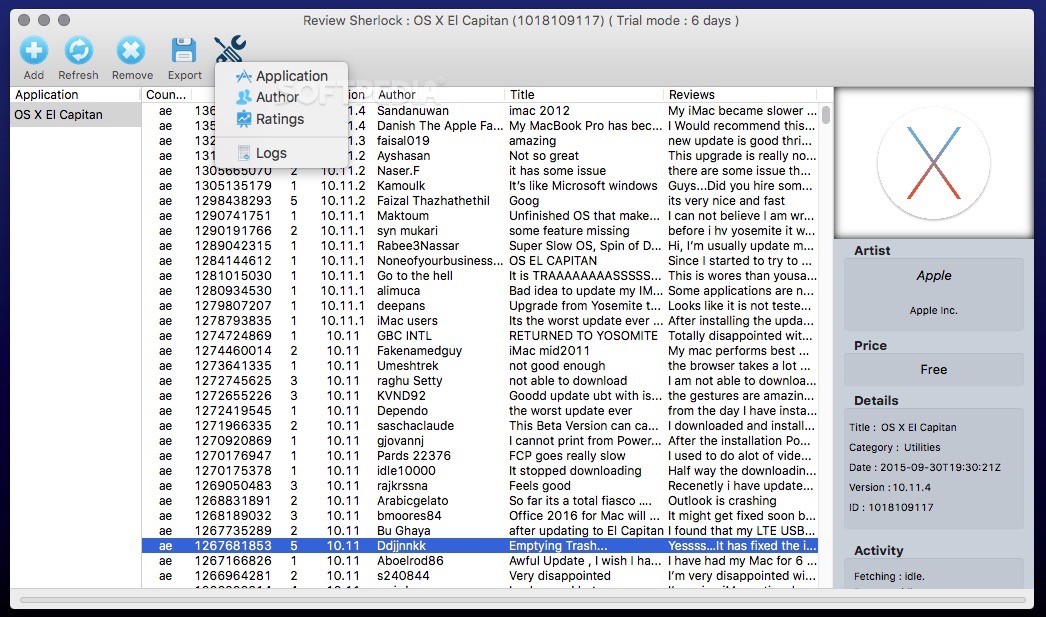Image resolution: width=1046 pixels, height=617 pixels.
Task: Click the 'Apple Inc.' artist text
Action: point(933,310)
